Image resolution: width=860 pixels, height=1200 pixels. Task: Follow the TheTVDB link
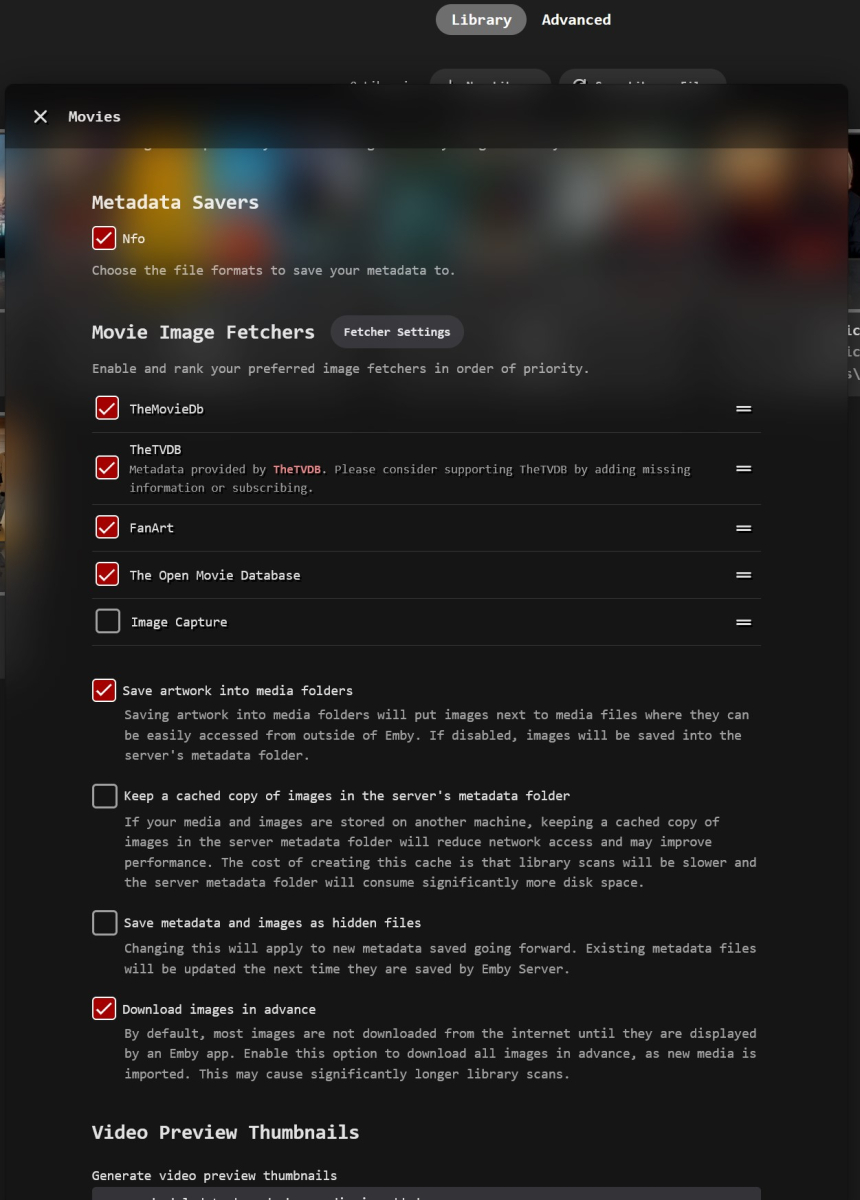click(x=300, y=469)
